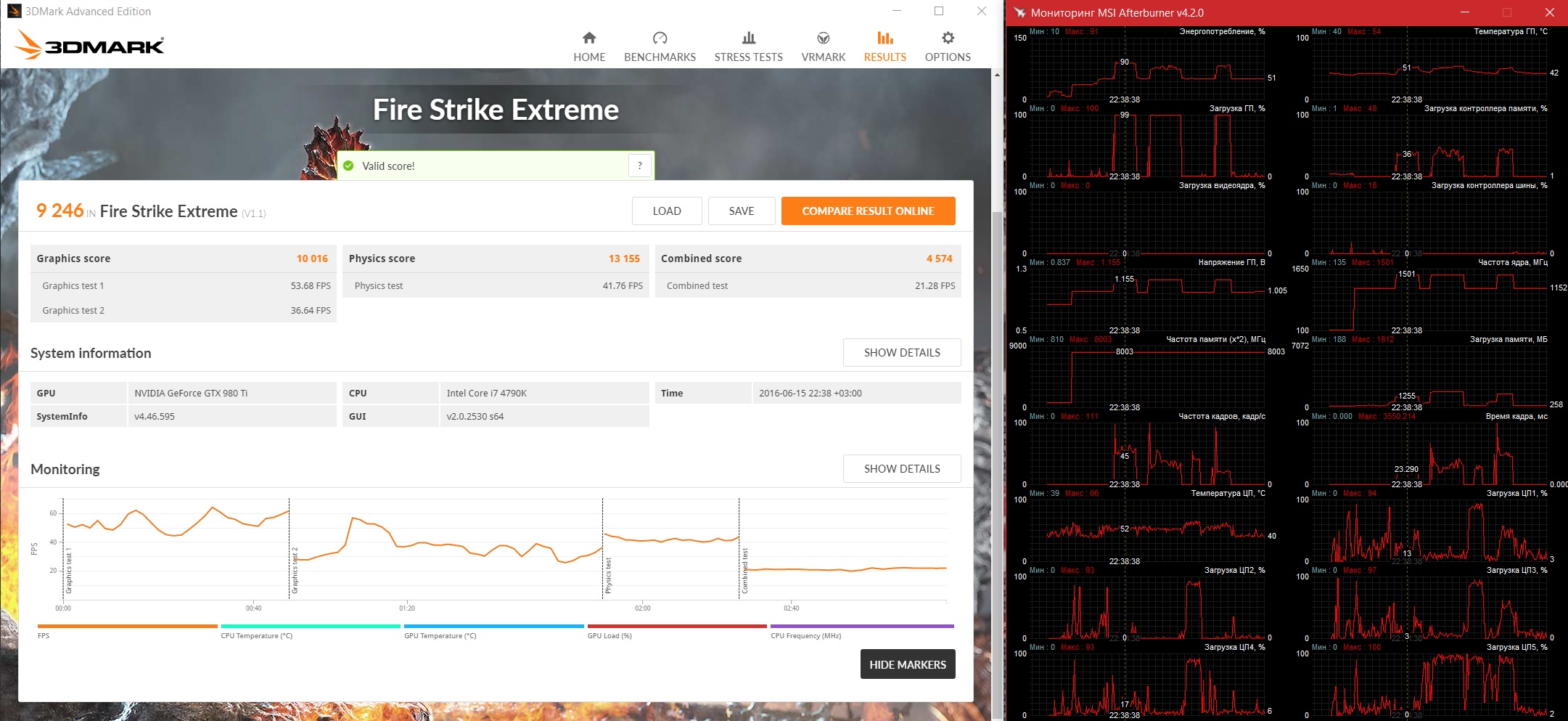Screen dimensions: 1568x721
Task: Click the Graphics score value 10 016
Action: [x=312, y=258]
